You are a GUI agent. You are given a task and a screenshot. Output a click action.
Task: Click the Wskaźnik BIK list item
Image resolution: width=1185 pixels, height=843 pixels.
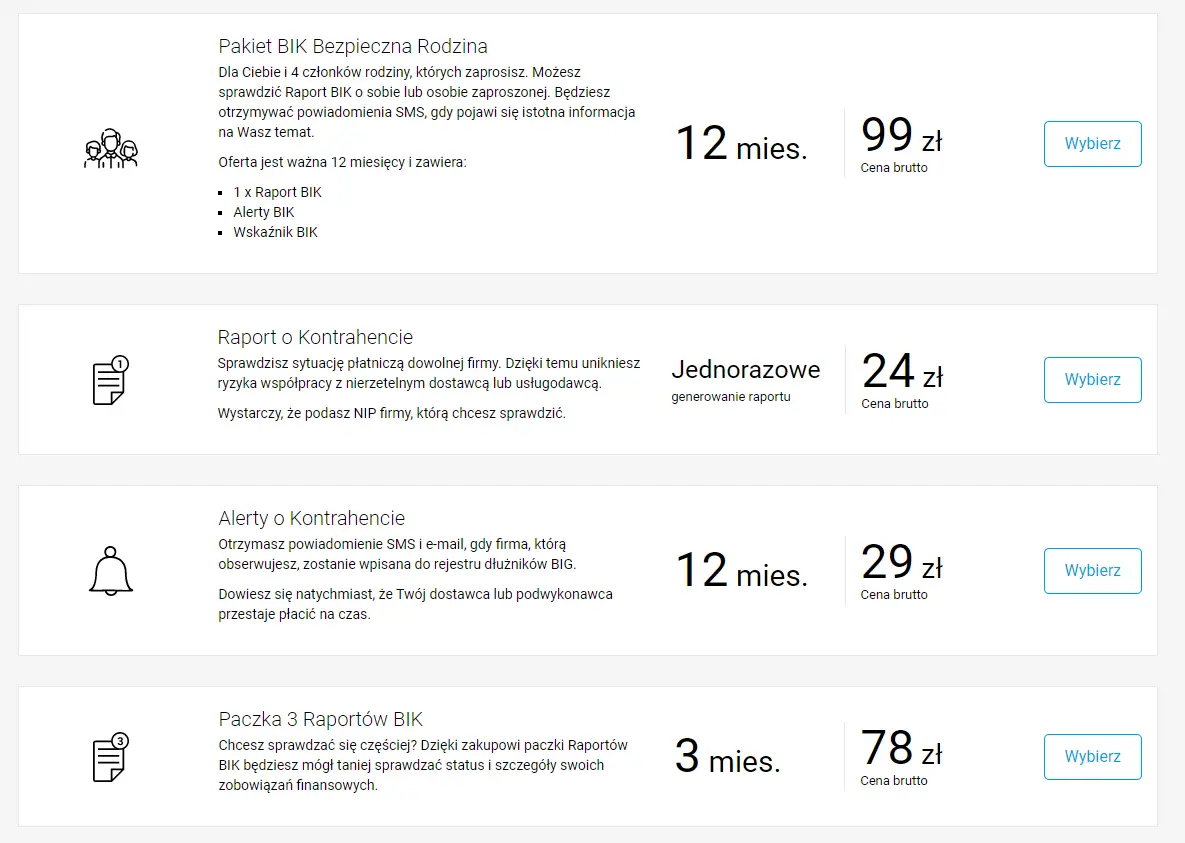point(275,232)
